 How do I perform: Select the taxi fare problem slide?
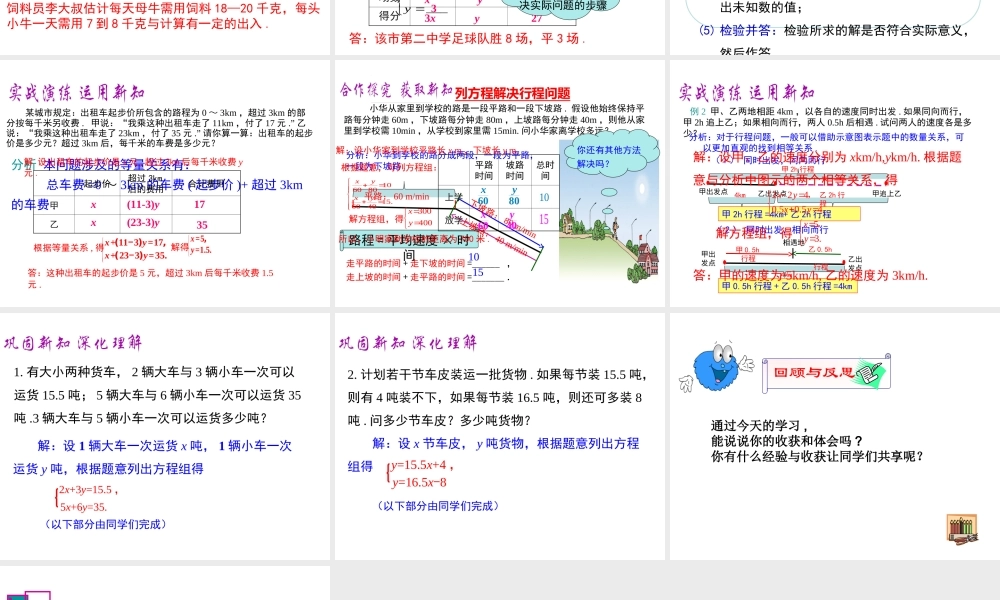pyautogui.click(x=165, y=184)
